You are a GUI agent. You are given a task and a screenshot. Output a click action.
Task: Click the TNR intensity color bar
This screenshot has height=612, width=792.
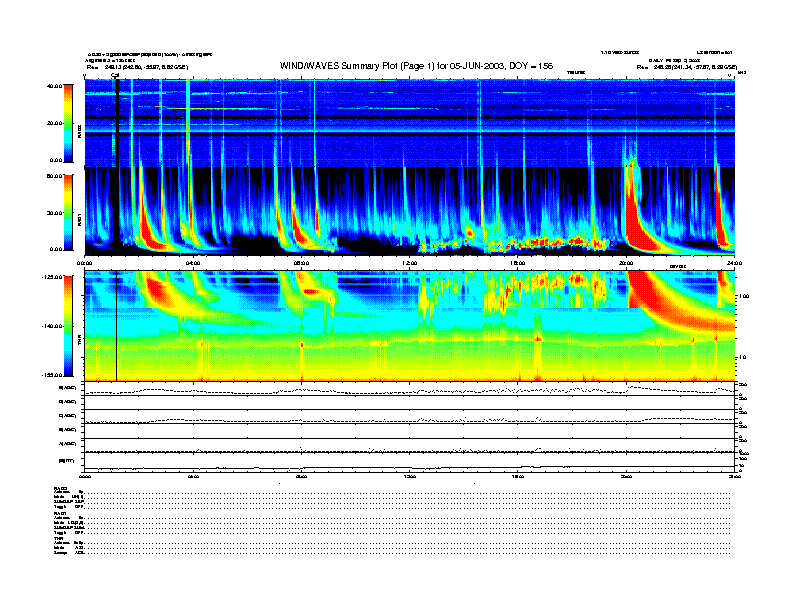pyautogui.click(x=68, y=326)
